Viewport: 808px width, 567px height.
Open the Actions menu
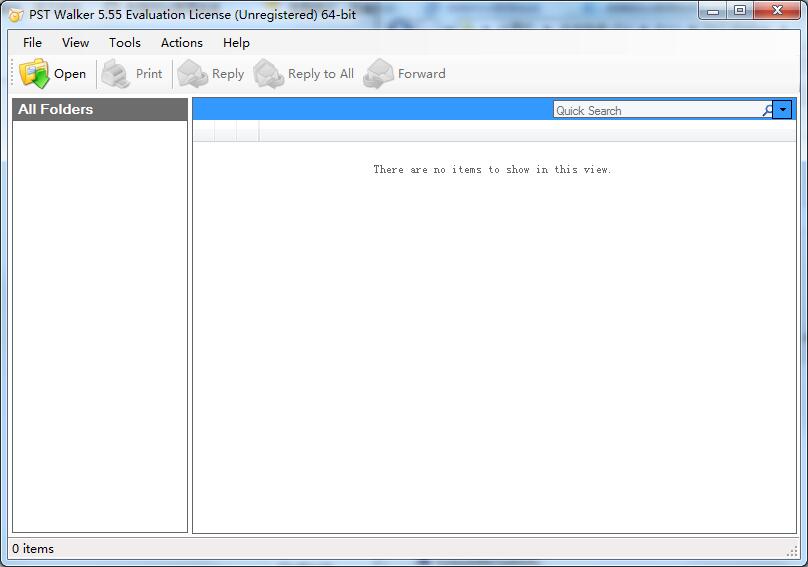click(x=182, y=43)
